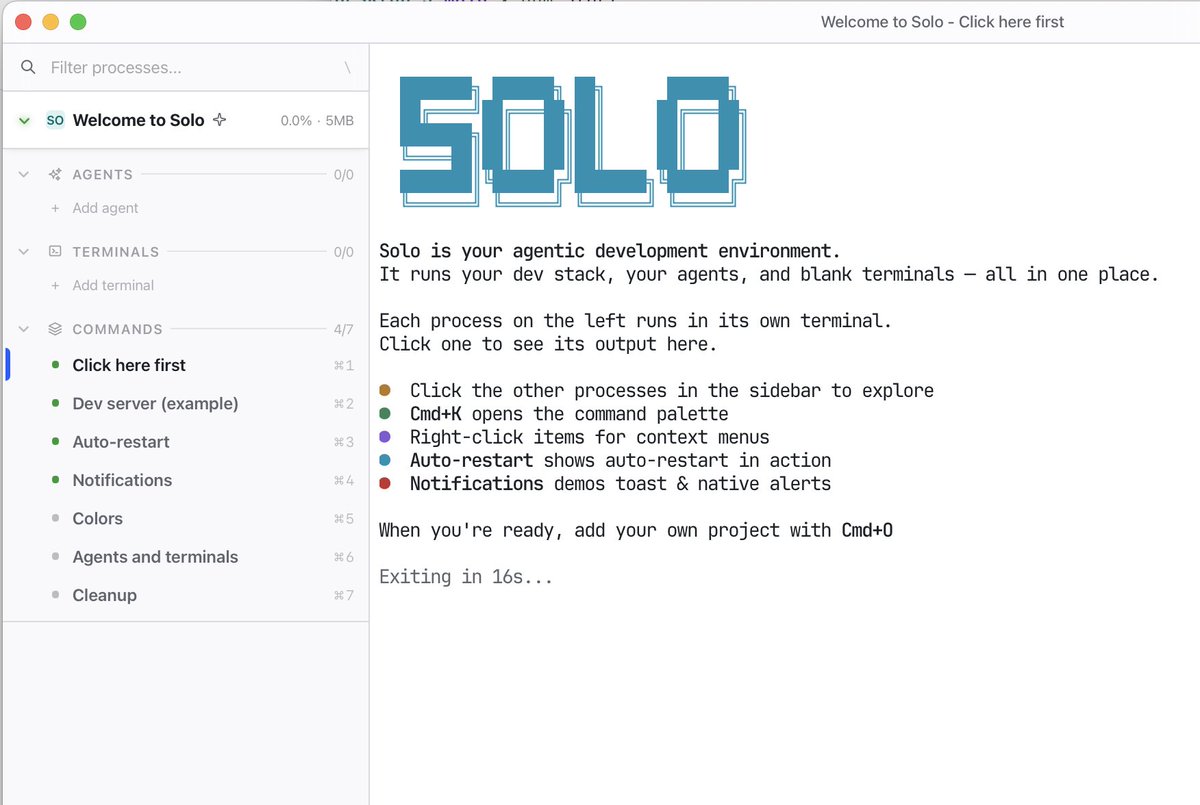Click the AGENTS sparkle section icon
The height and width of the screenshot is (805, 1200).
(55, 174)
